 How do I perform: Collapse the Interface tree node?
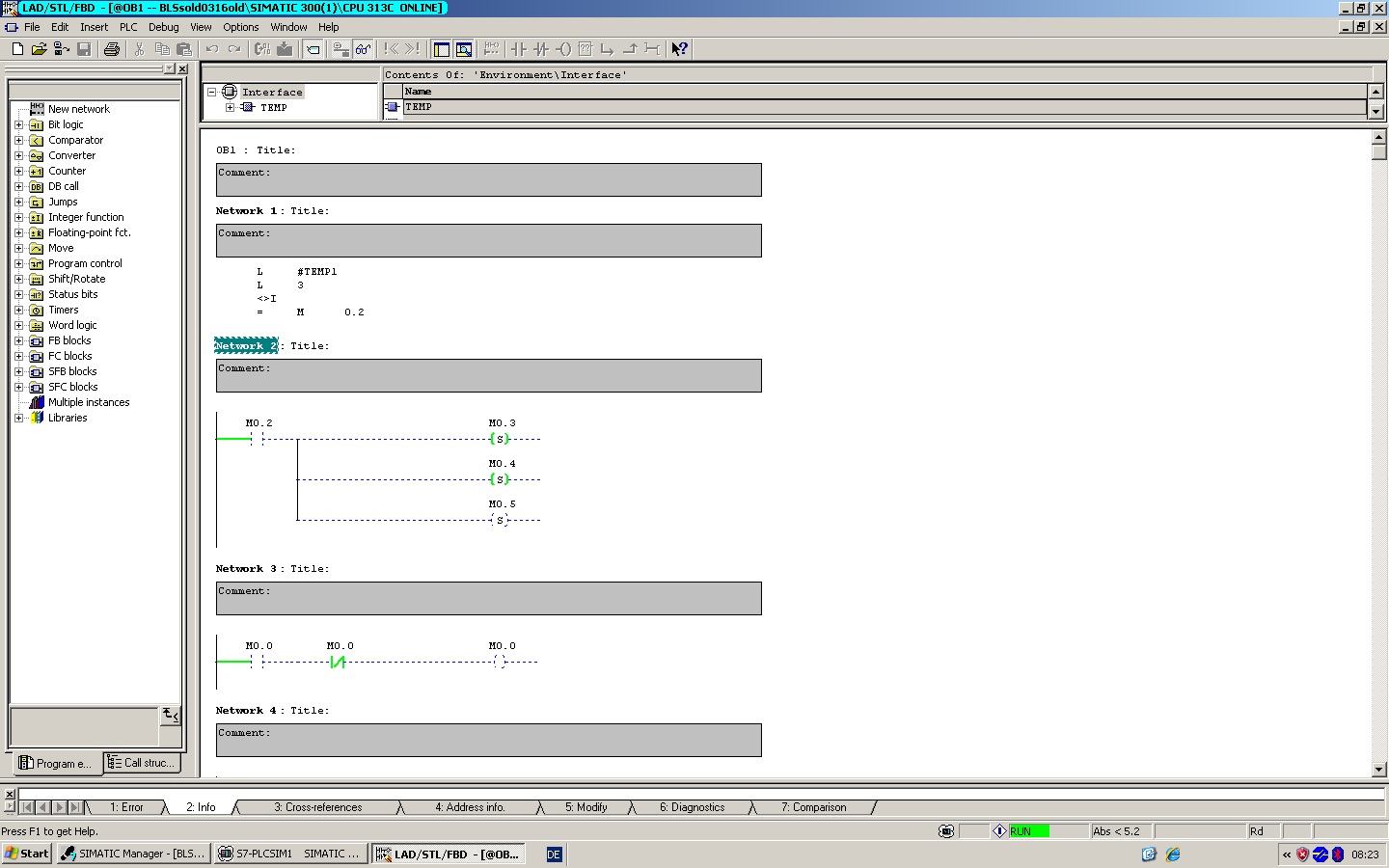(x=212, y=92)
